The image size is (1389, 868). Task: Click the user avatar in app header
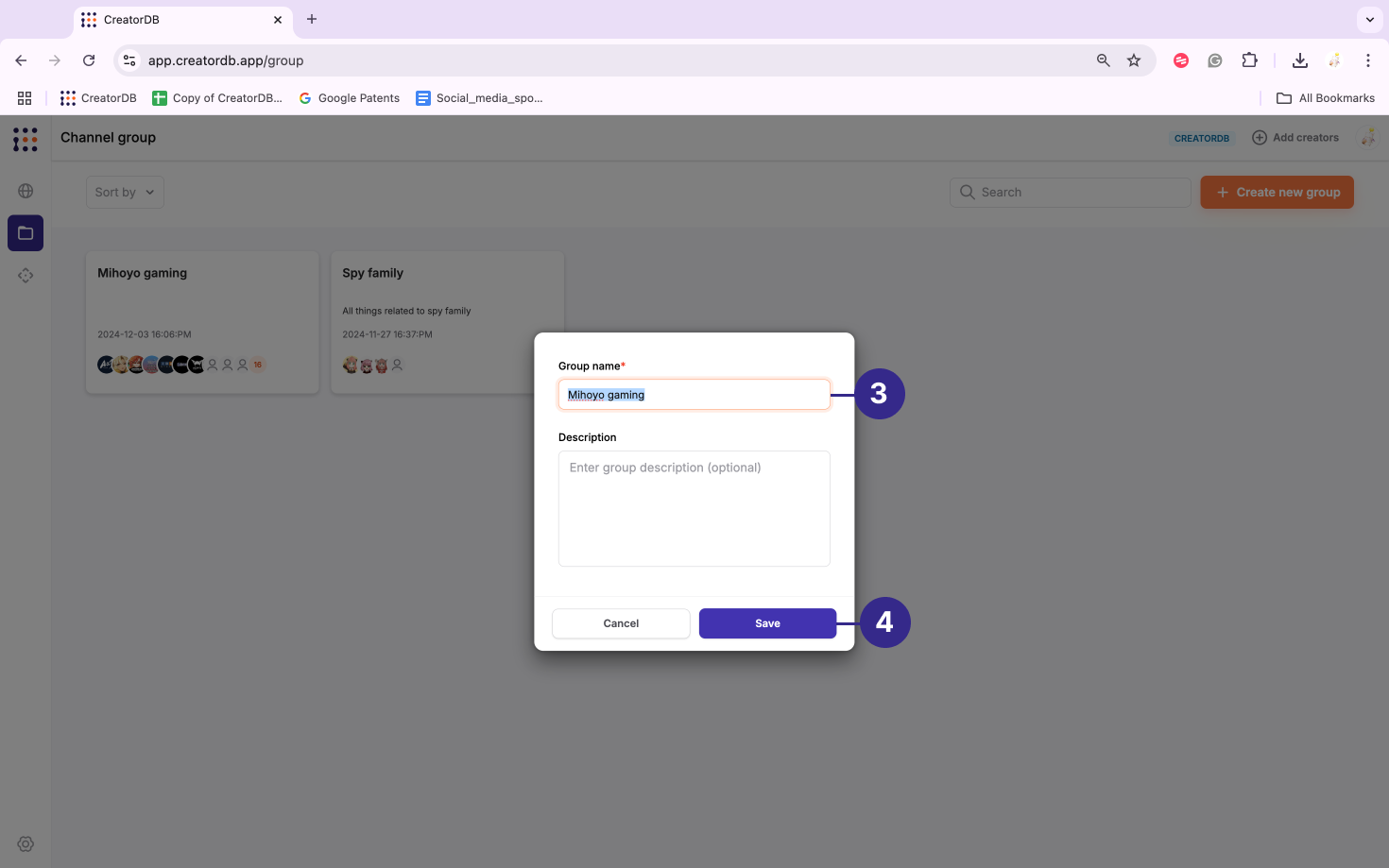point(1367,138)
